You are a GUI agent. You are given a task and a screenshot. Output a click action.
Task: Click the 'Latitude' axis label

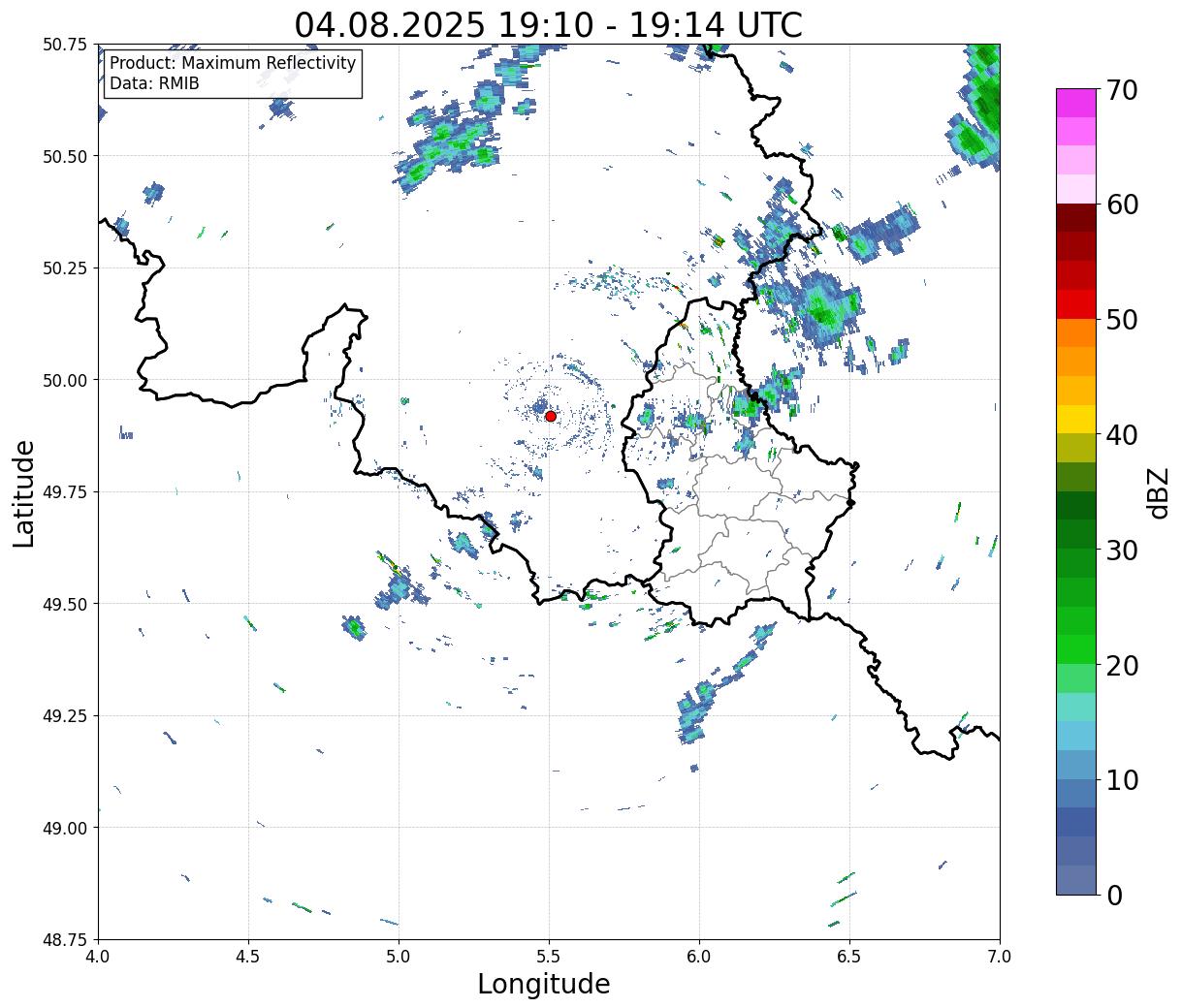click(25, 492)
